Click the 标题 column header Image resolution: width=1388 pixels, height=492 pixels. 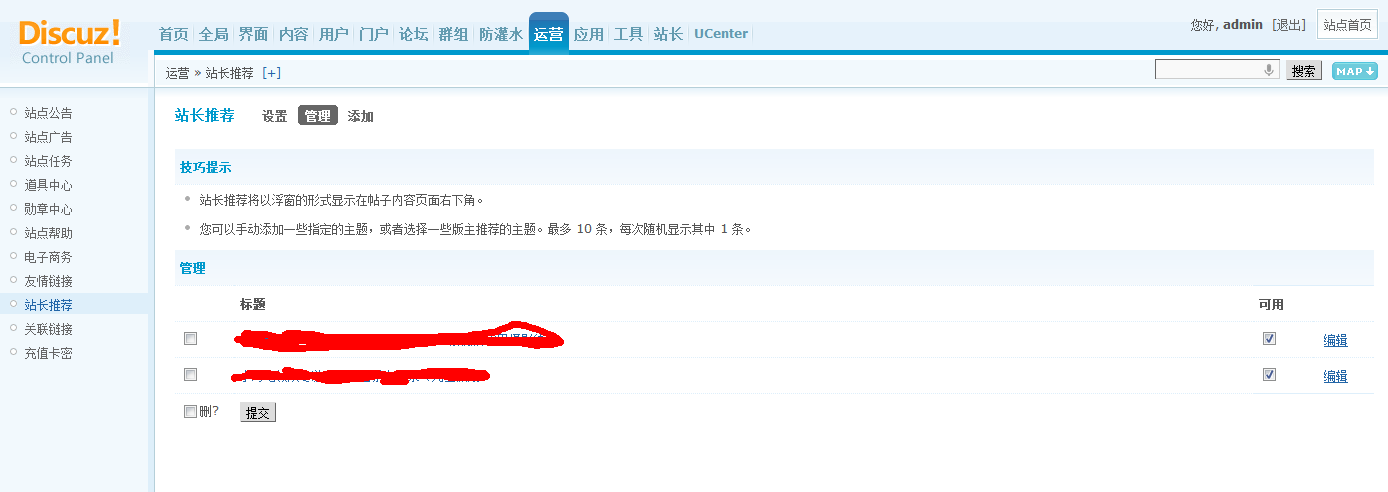click(253, 304)
